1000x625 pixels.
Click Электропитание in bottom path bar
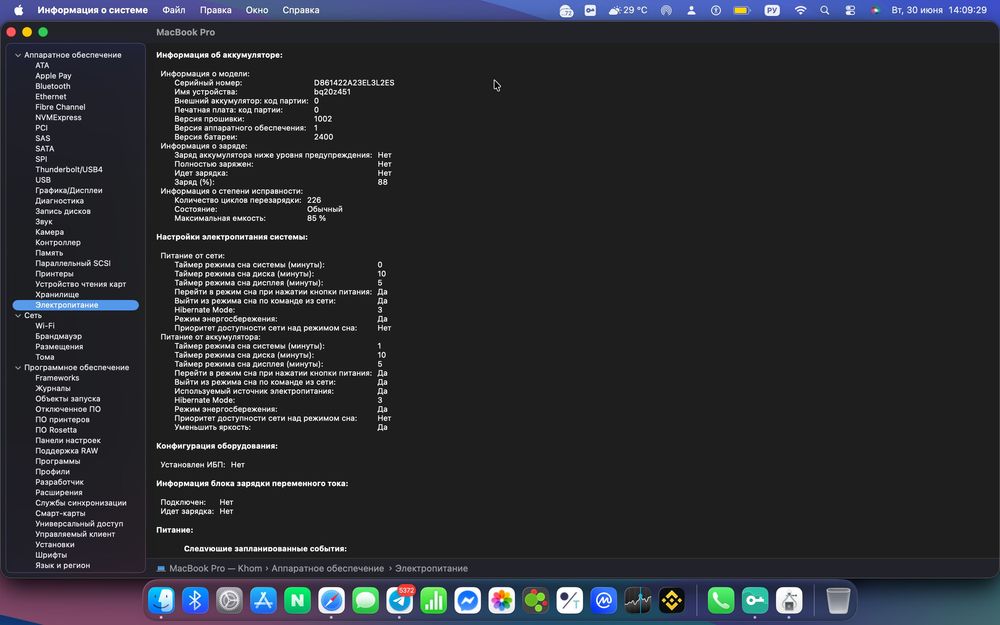pos(431,568)
